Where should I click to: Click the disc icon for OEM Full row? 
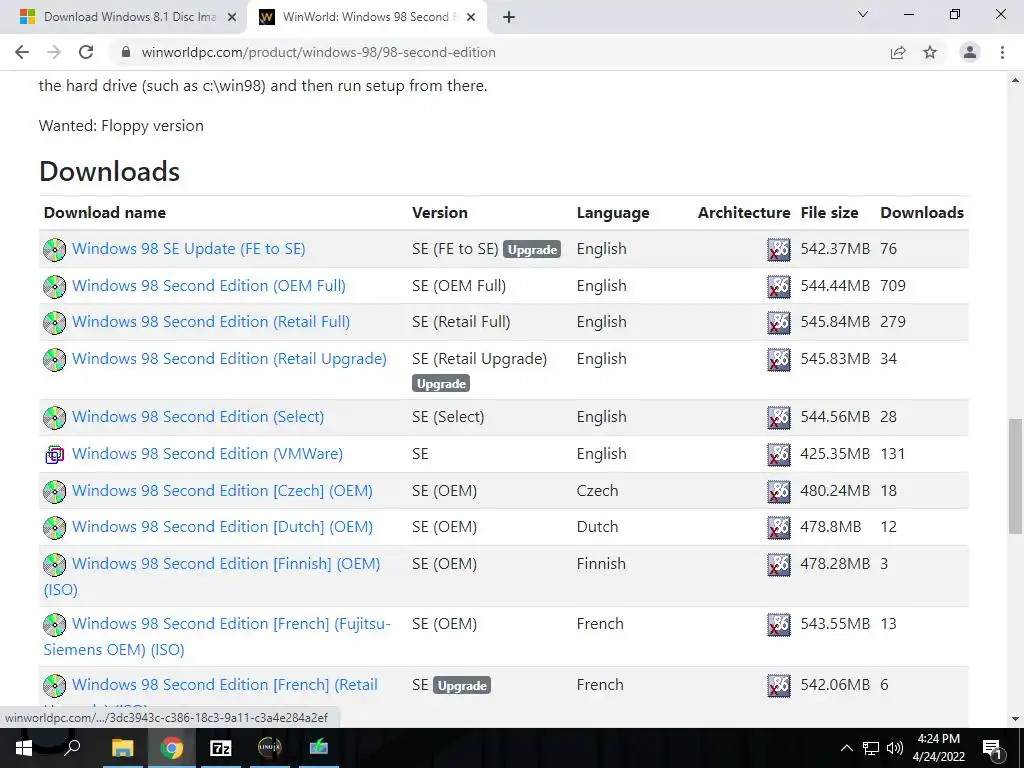point(54,286)
